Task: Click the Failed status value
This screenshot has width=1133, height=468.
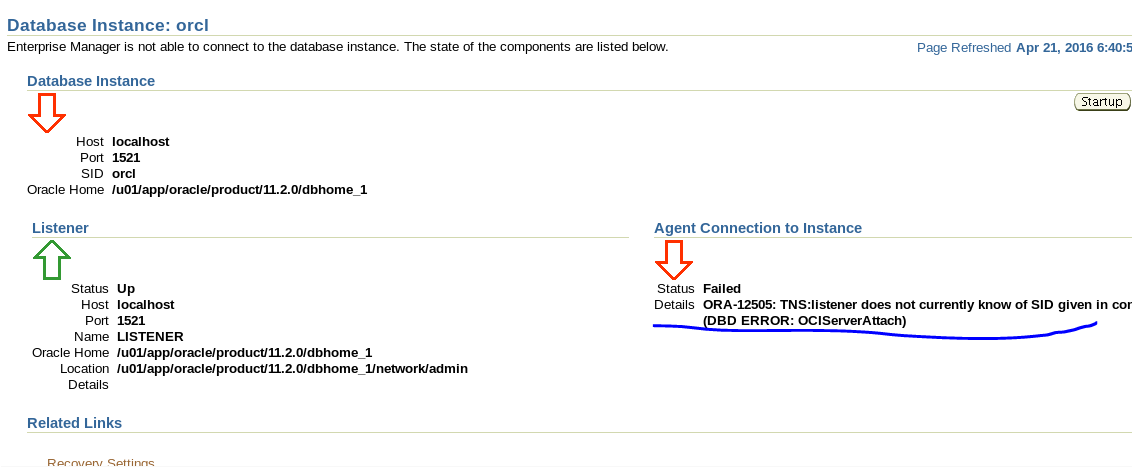Action: (722, 289)
